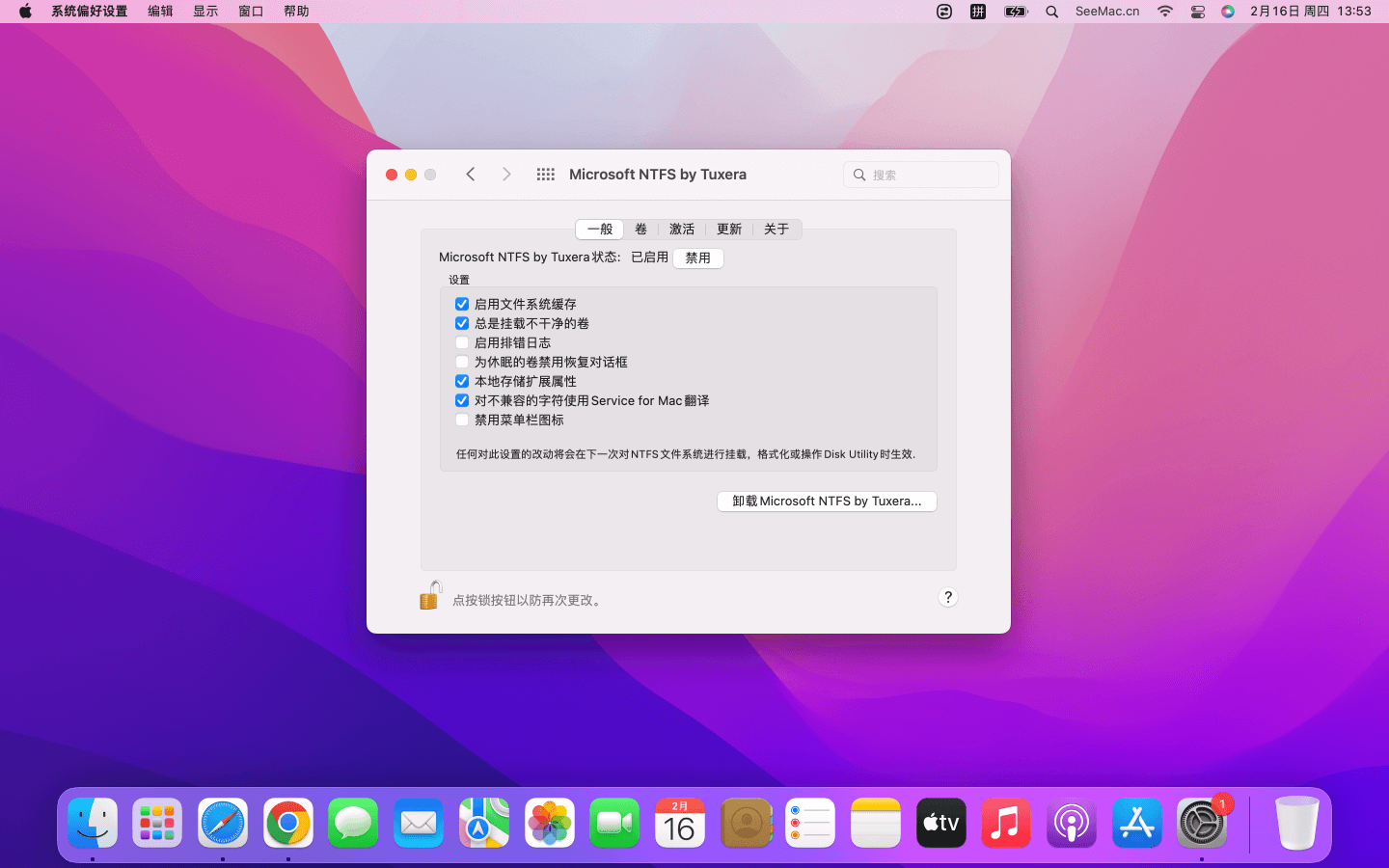
Task: Open the 显示 menu
Action: 205,12
